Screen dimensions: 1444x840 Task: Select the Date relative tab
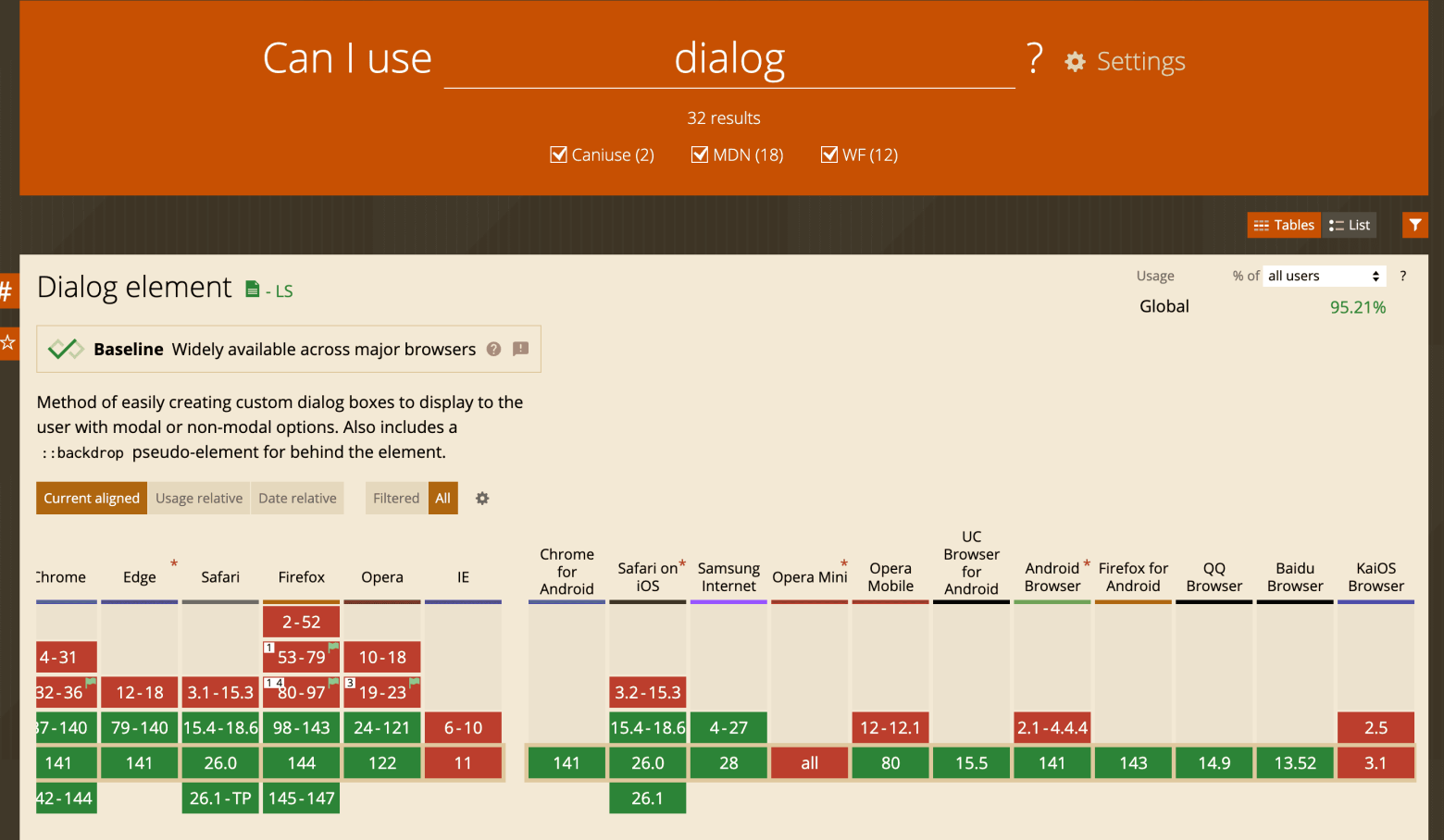(x=297, y=498)
